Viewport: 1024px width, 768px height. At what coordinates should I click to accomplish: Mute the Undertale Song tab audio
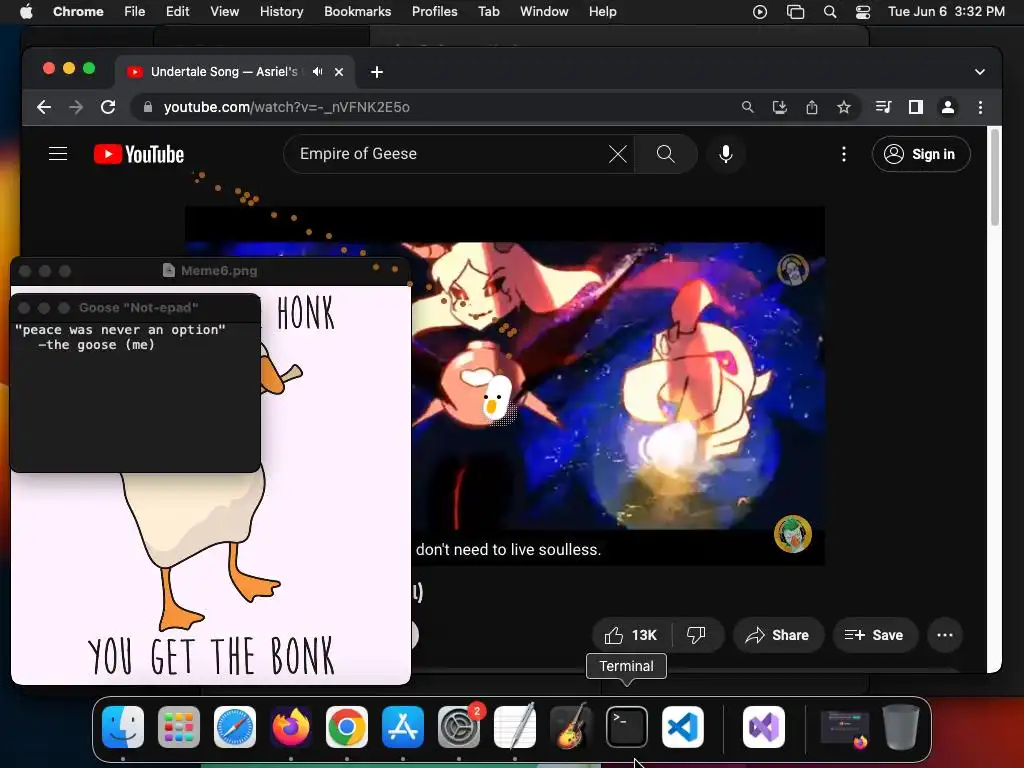click(317, 72)
